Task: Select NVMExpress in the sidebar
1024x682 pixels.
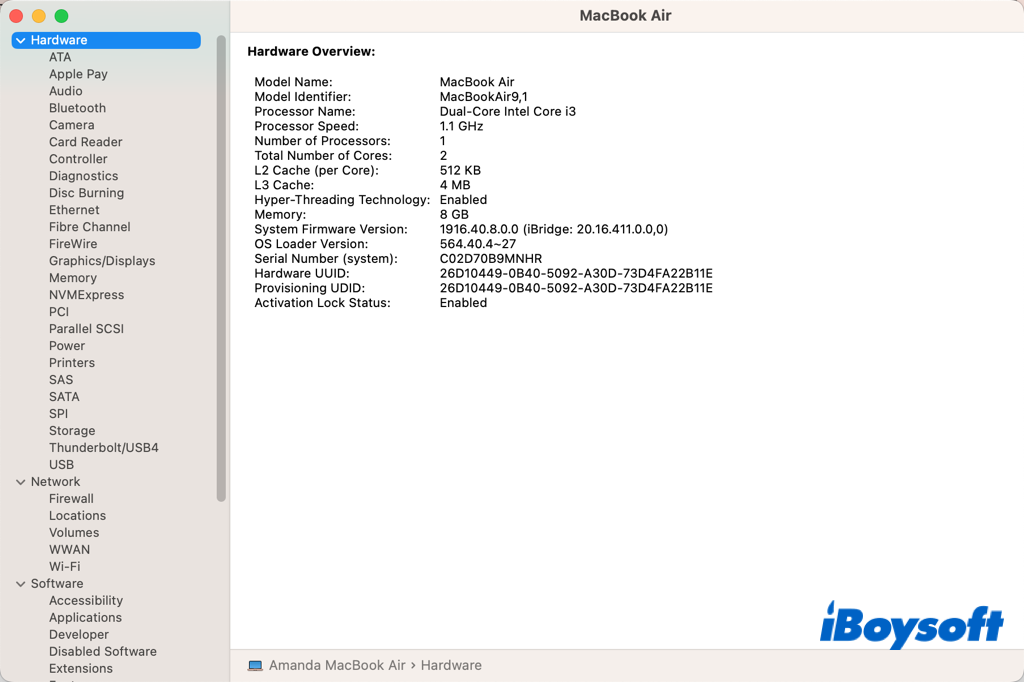Action: click(x=86, y=295)
